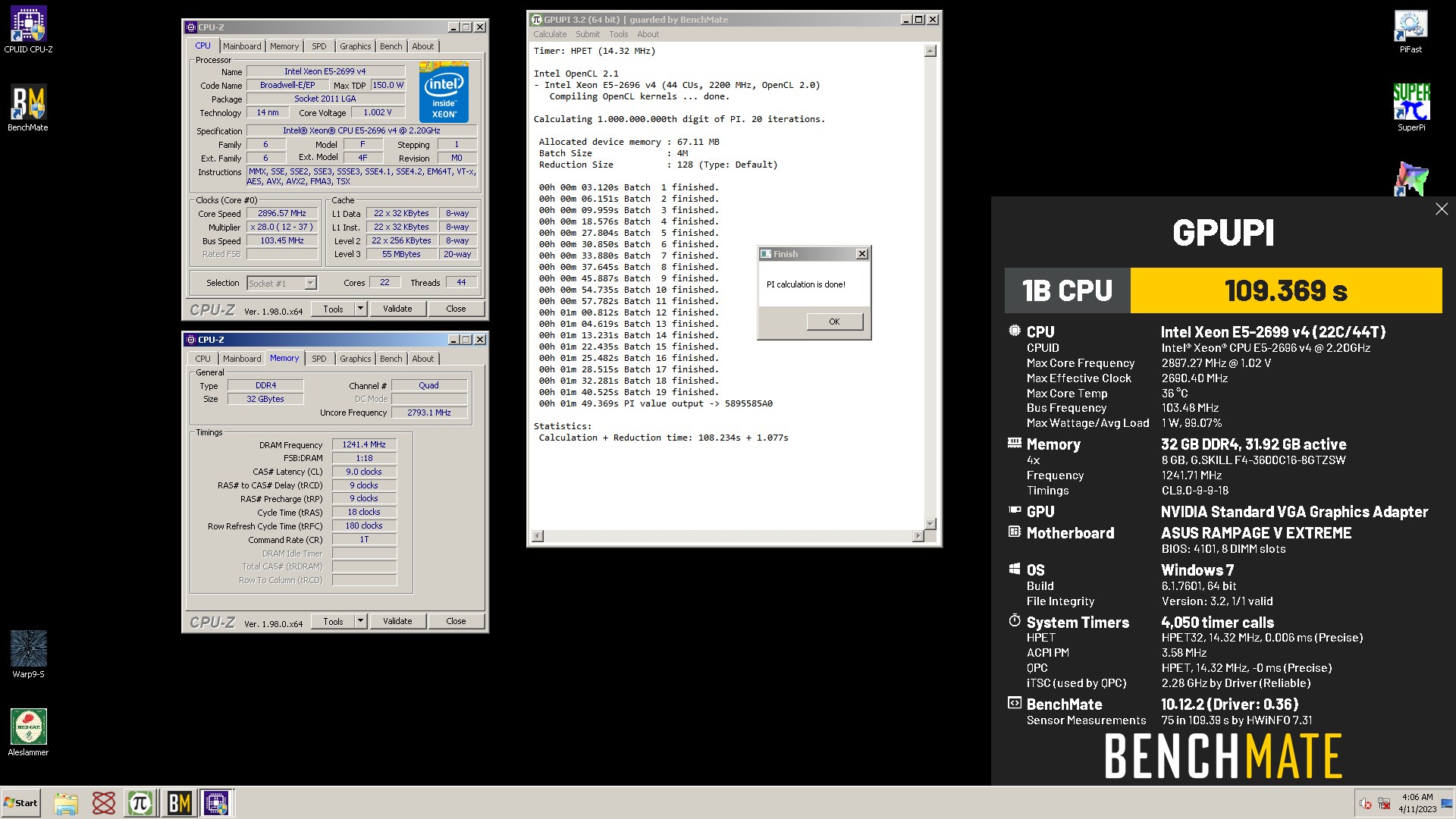Viewport: 1456px width, 819px height.
Task: Open the PiFast desktop shortcut
Action: pos(1410,30)
